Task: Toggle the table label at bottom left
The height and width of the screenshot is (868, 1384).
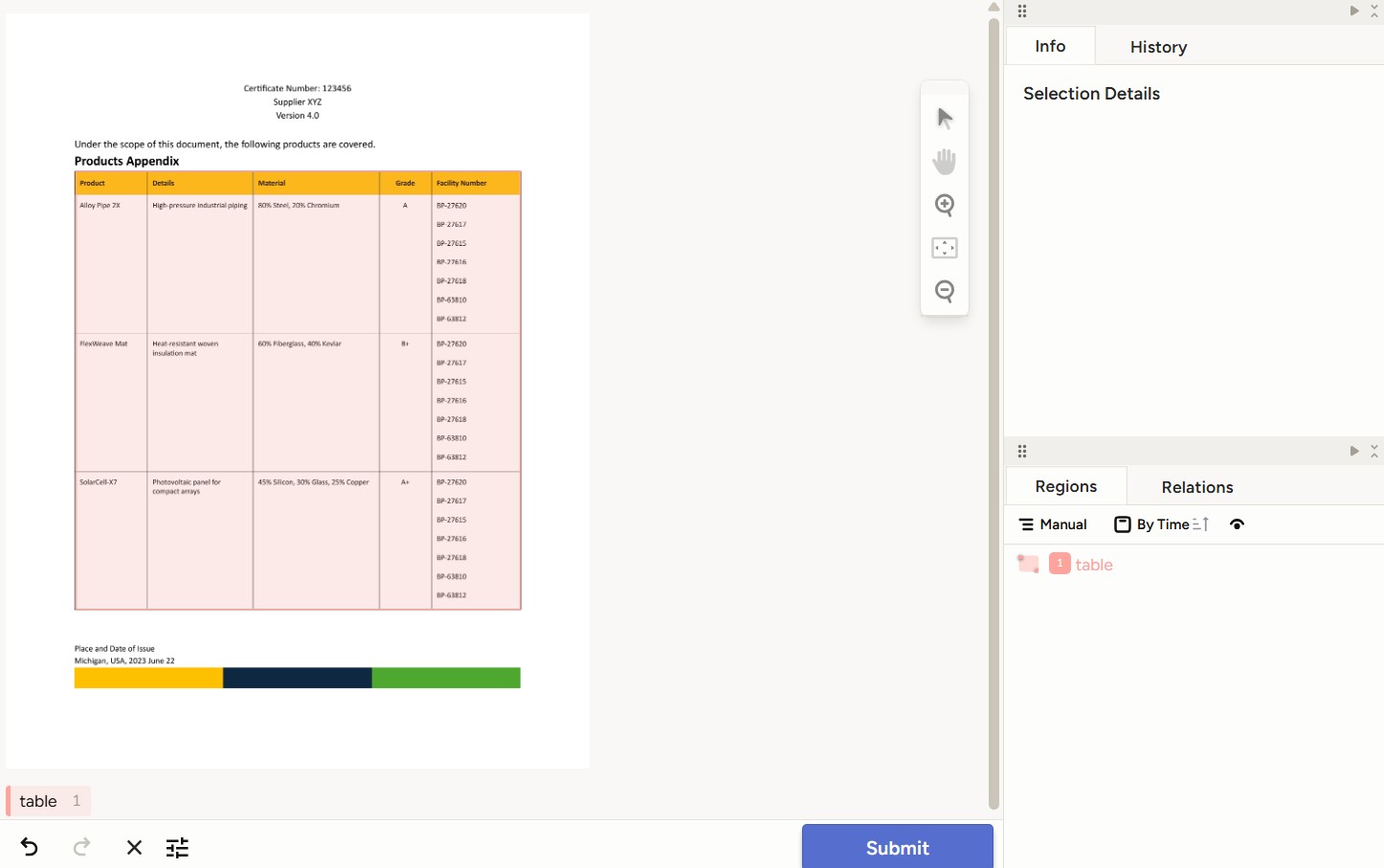Action: [48, 801]
